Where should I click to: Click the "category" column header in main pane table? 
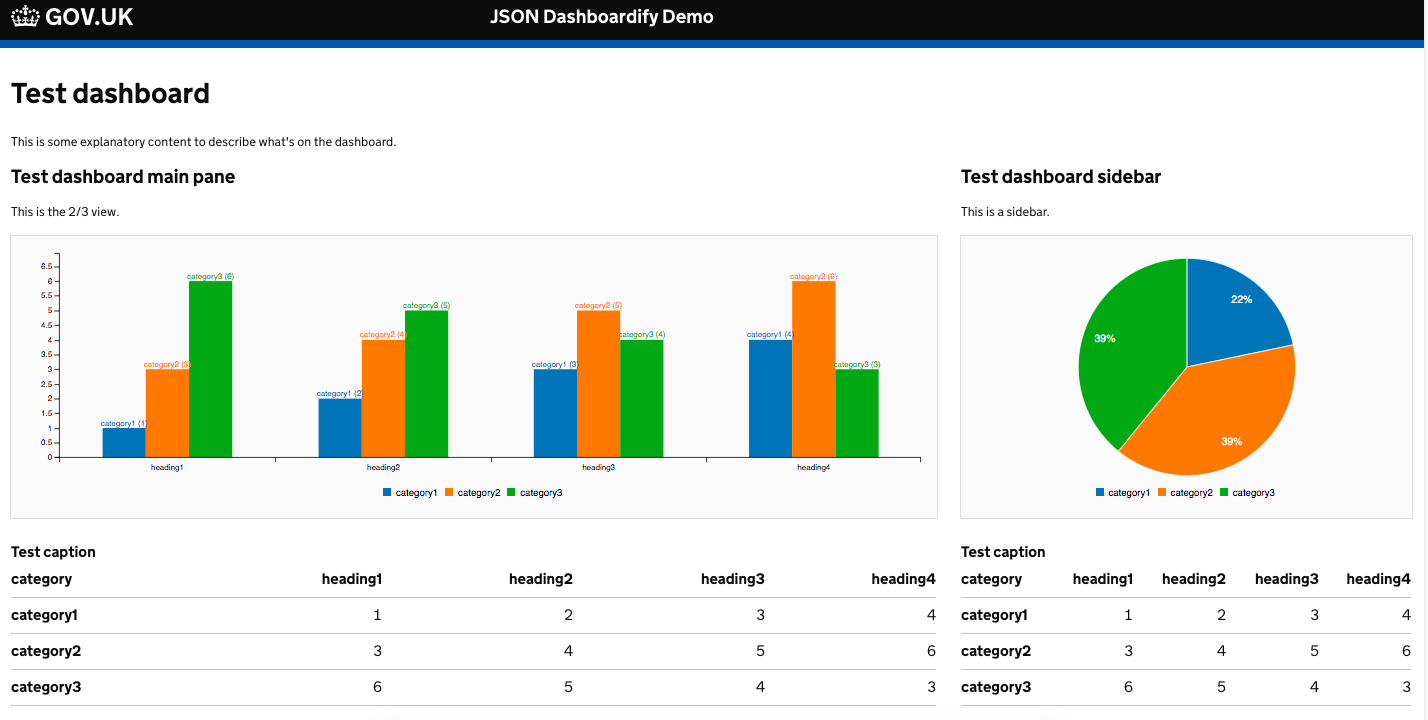click(41, 579)
